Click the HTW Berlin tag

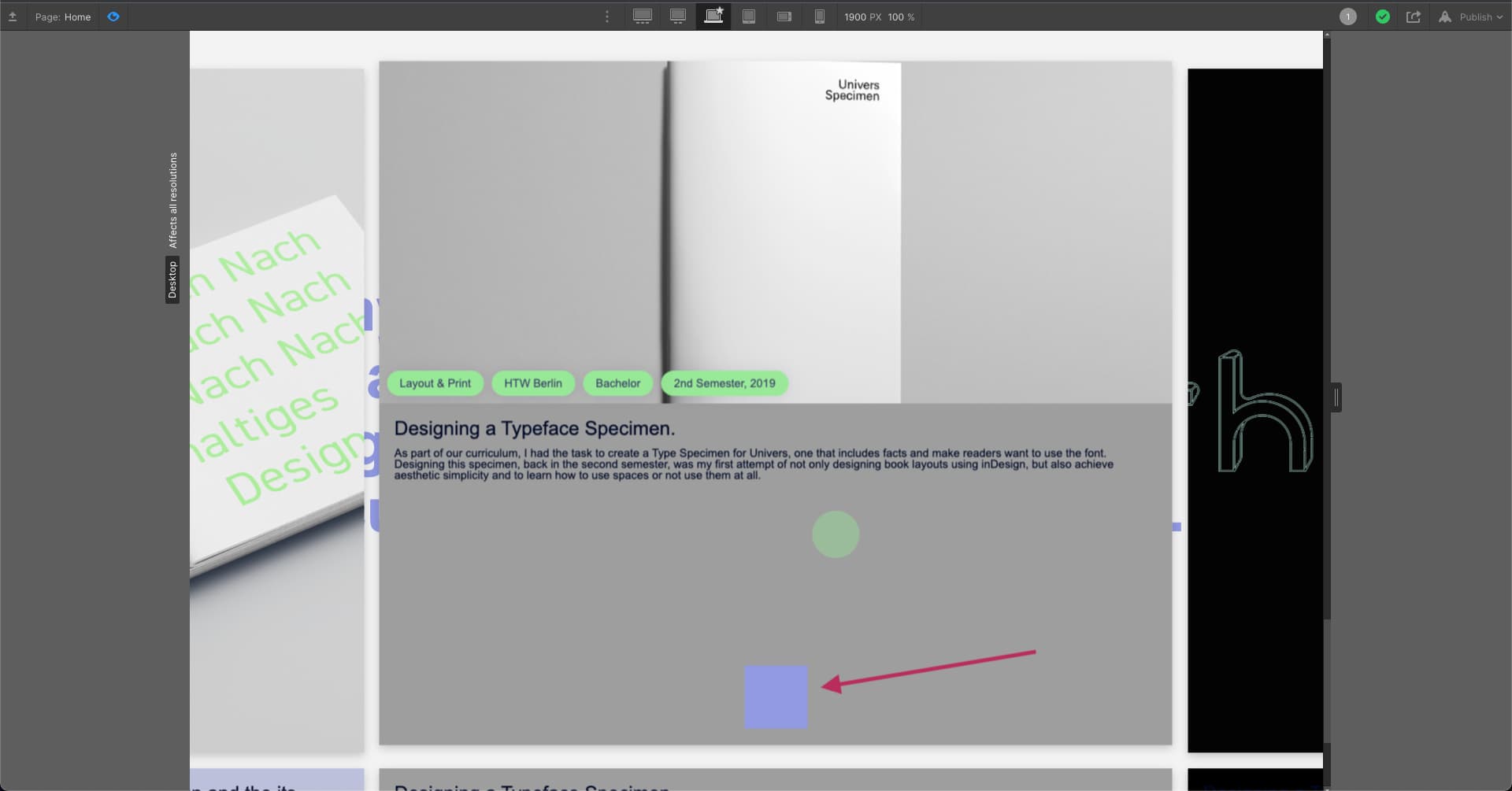point(533,383)
